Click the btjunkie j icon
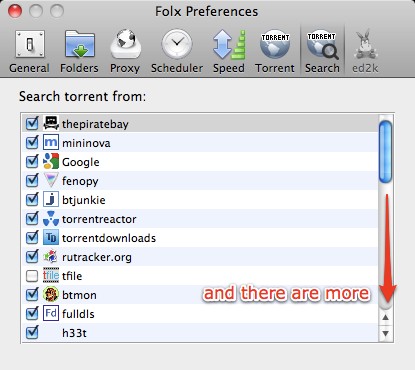 (x=51, y=200)
